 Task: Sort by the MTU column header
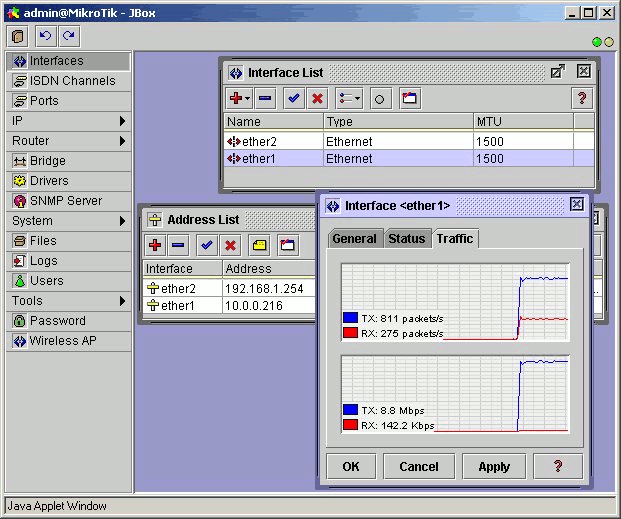point(524,122)
